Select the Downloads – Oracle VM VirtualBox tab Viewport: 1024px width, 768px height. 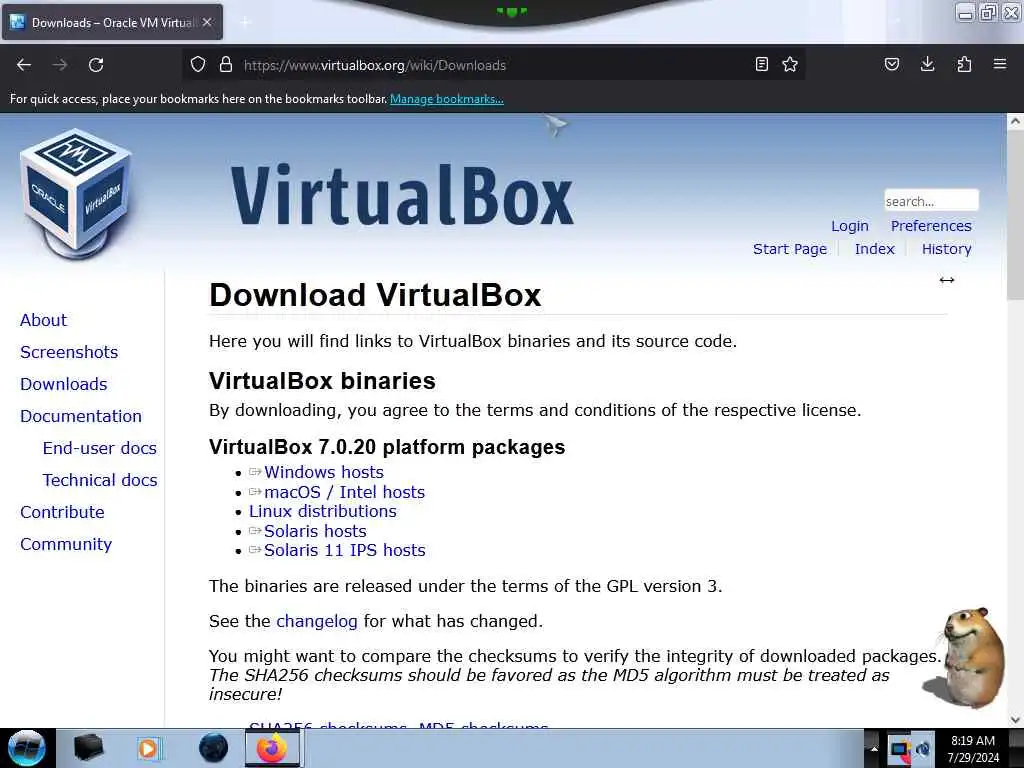pyautogui.click(x=112, y=22)
